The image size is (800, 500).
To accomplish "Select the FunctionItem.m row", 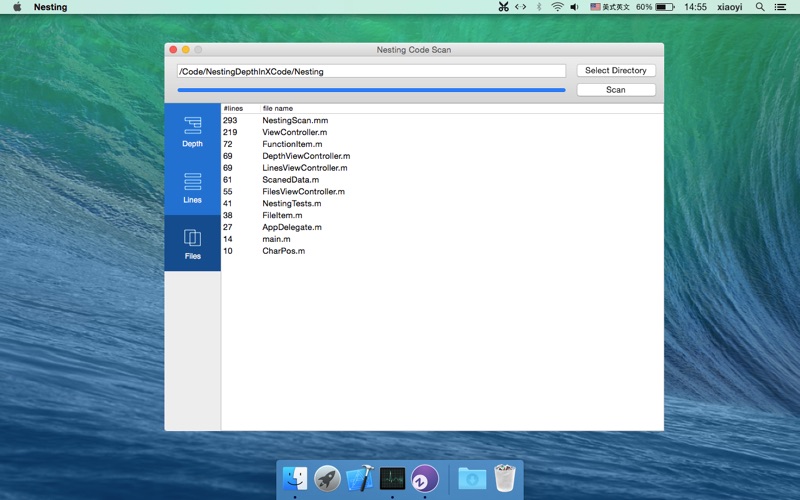I will coord(442,144).
